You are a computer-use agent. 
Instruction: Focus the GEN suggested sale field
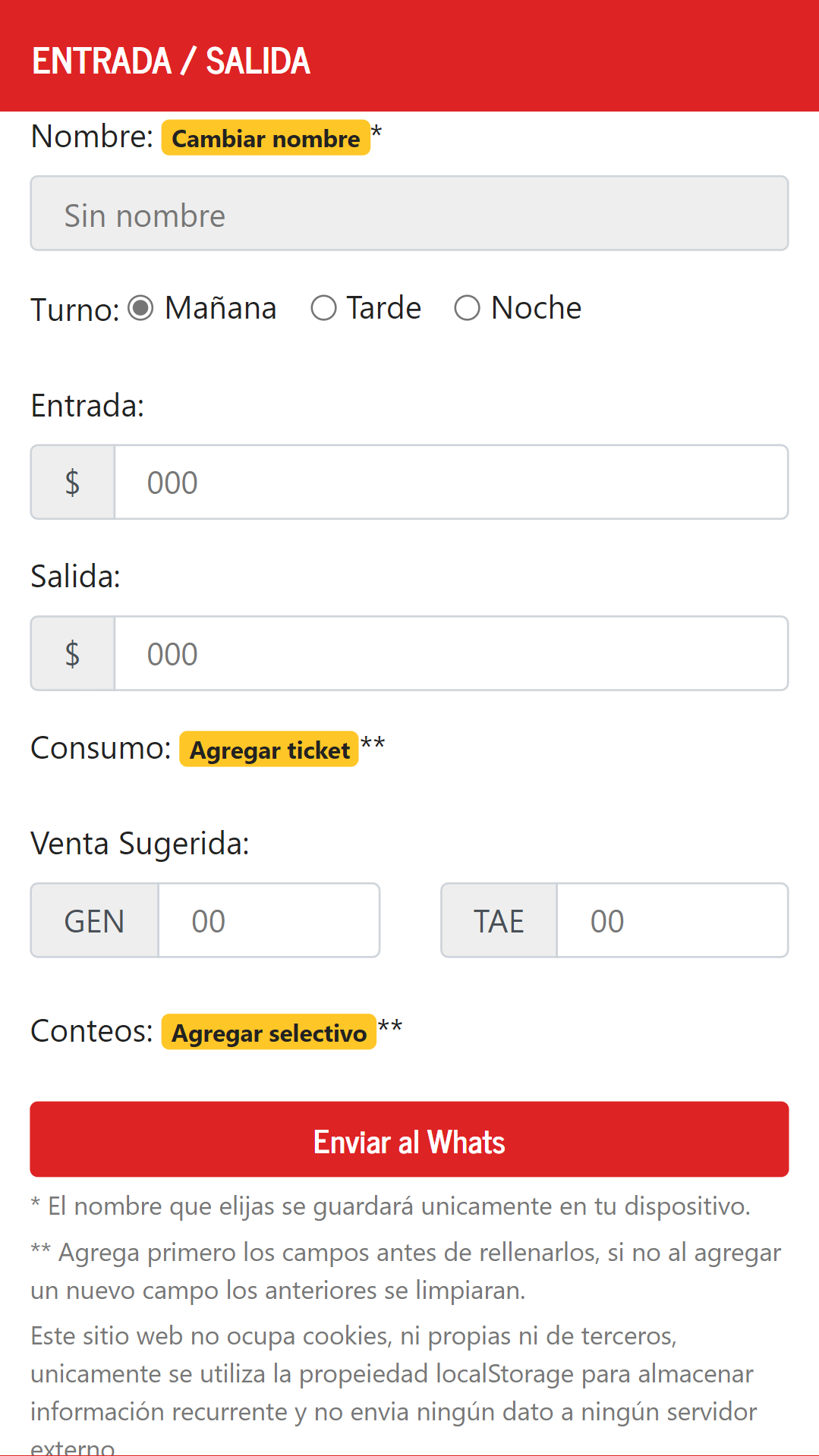coord(269,921)
